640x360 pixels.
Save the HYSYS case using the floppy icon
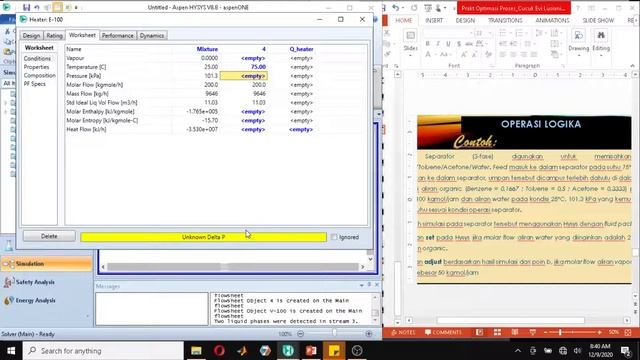tap(27, 7)
